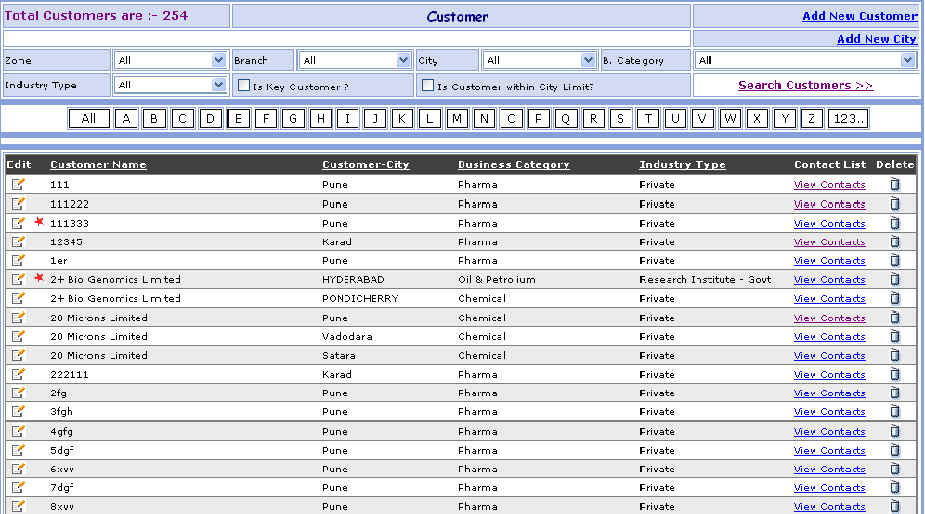
Task: Edit the 12345 Karad customer row
Action: [18, 242]
